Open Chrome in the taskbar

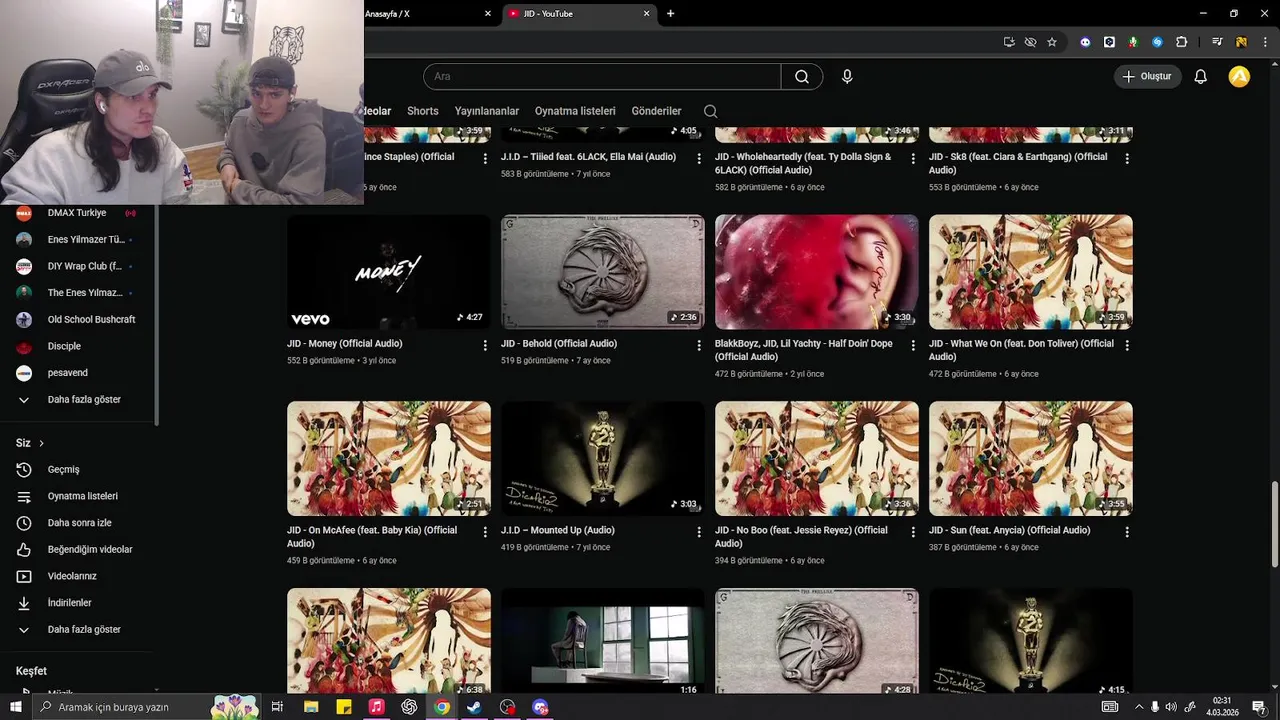pyautogui.click(x=441, y=707)
